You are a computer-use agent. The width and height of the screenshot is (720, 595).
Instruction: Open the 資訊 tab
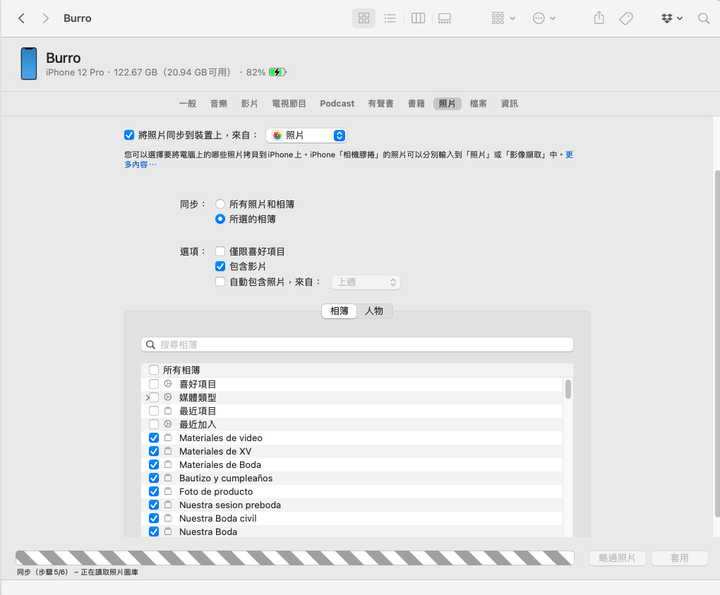pos(509,104)
